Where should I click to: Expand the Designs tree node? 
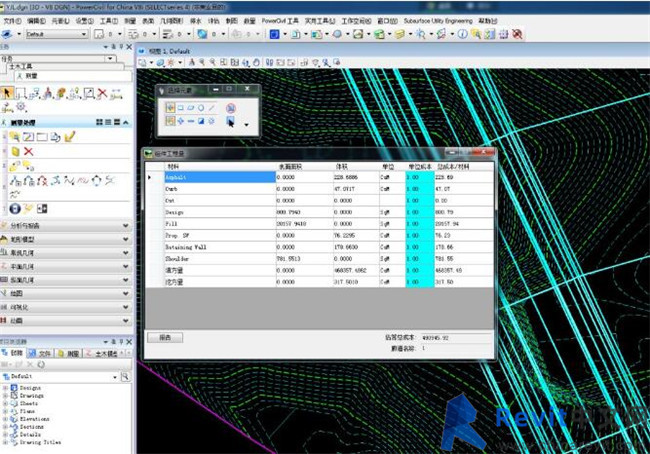(5, 388)
